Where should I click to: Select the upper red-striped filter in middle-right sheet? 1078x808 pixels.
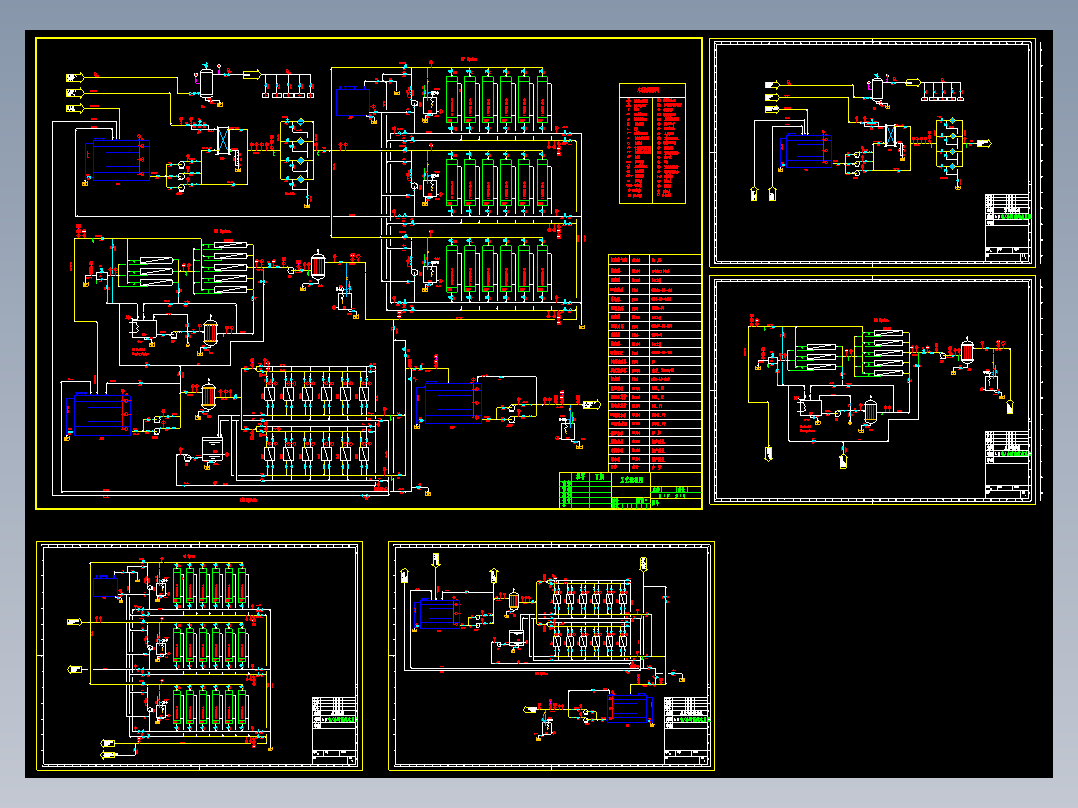pyautogui.click(x=967, y=351)
